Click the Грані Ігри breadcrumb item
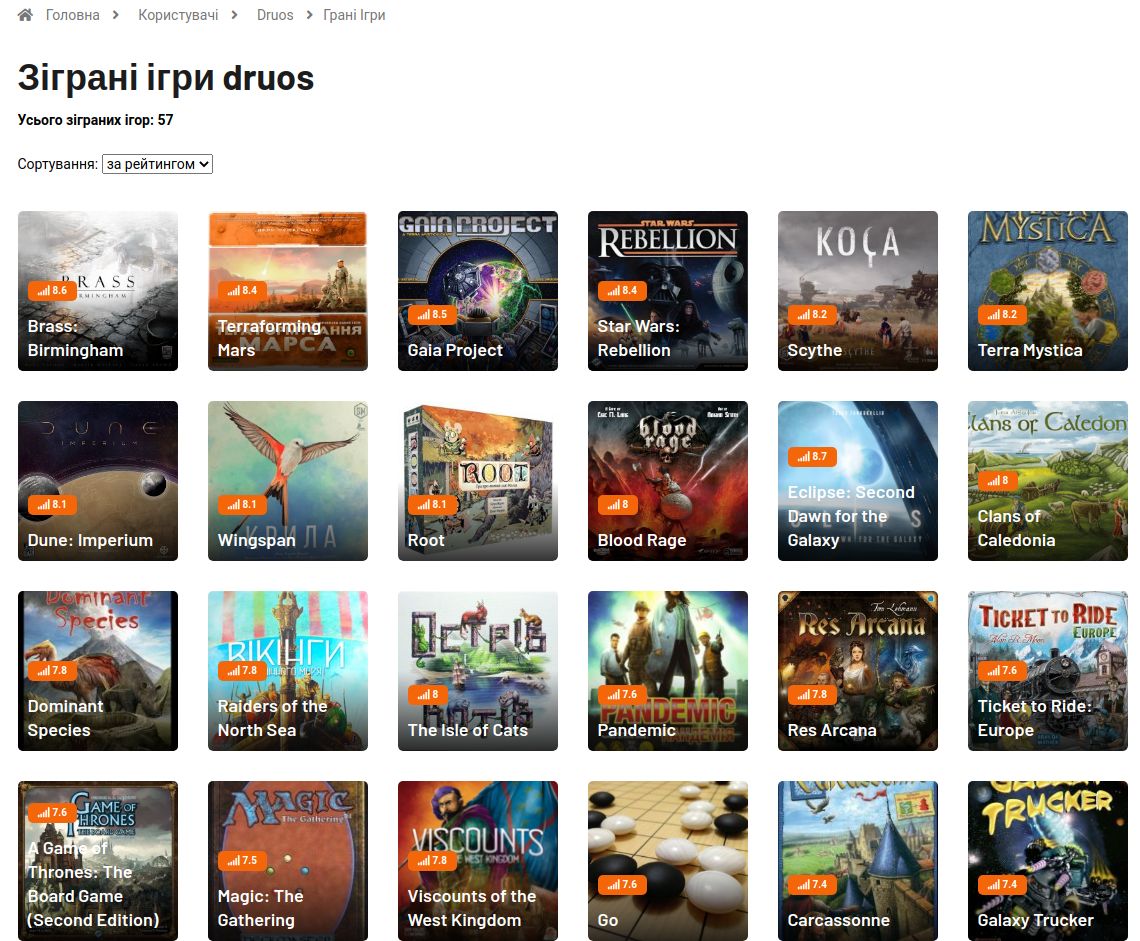The height and width of the screenshot is (941, 1140). (x=354, y=15)
